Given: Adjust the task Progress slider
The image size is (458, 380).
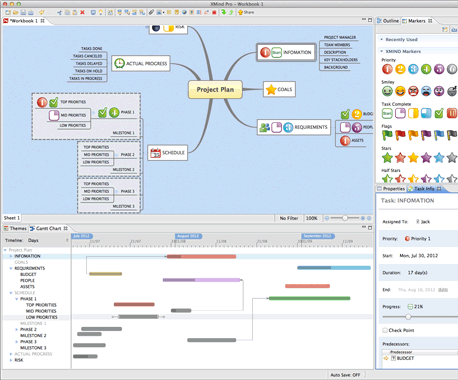Looking at the screenshot, I should 408,317.
